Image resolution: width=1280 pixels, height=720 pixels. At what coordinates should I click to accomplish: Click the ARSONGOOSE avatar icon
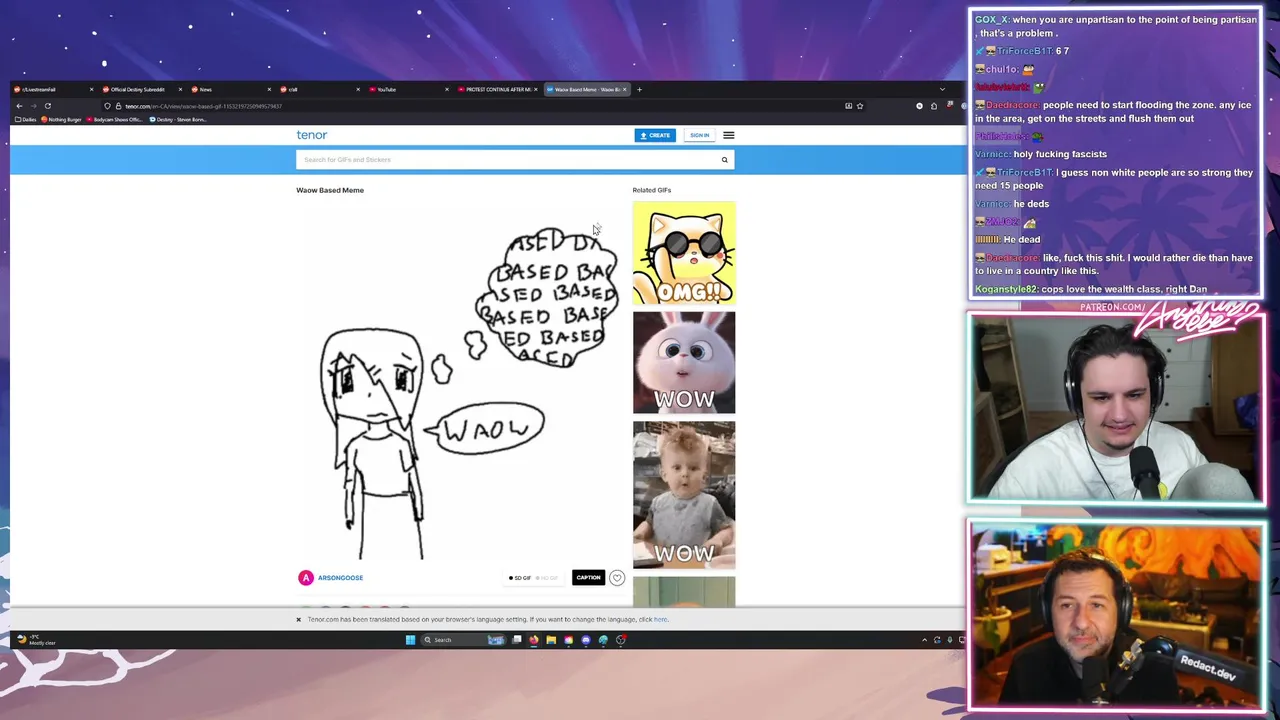click(306, 578)
